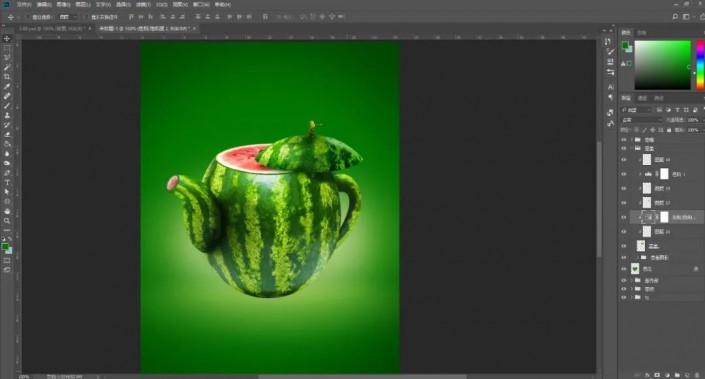The image size is (705, 379).
Task: Hide the second, expanded layer group
Action: pyautogui.click(x=624, y=148)
